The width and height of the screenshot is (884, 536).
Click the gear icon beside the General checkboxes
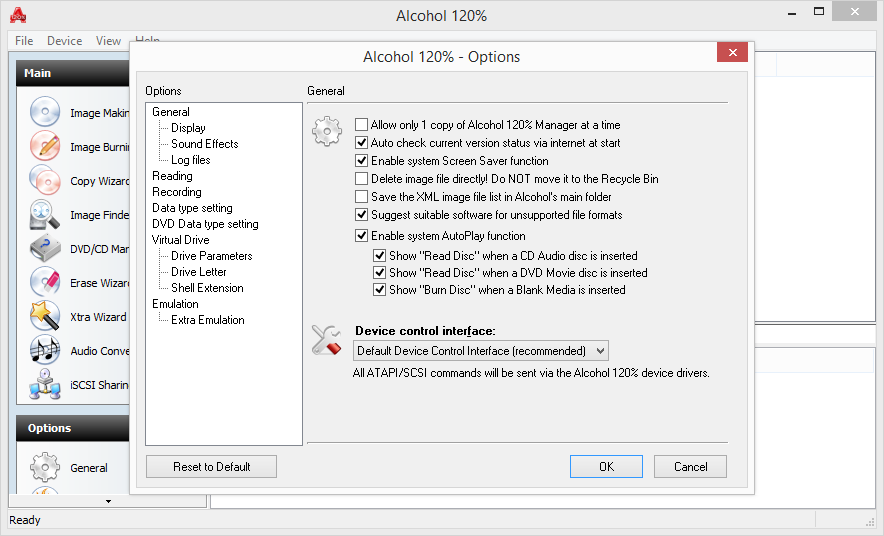(327, 132)
